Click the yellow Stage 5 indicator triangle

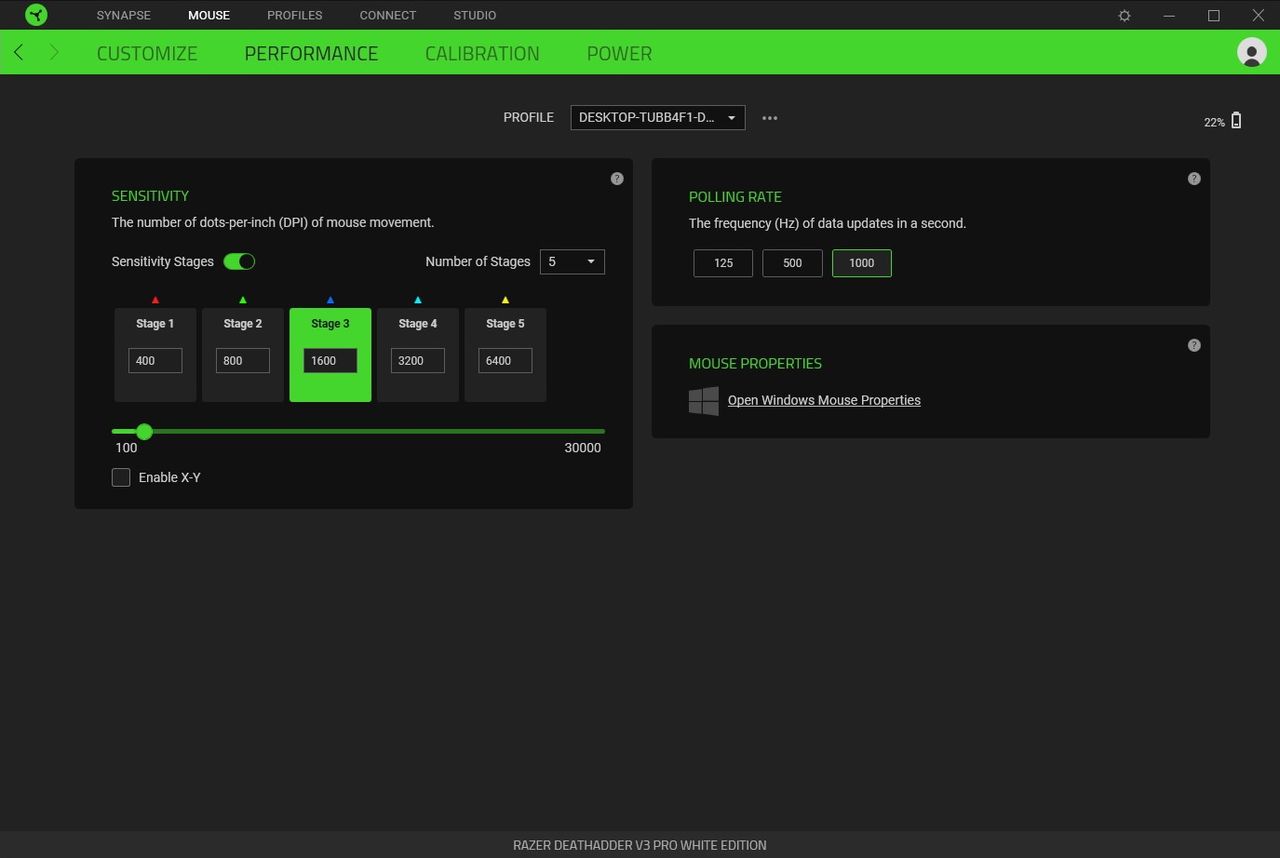[505, 300]
